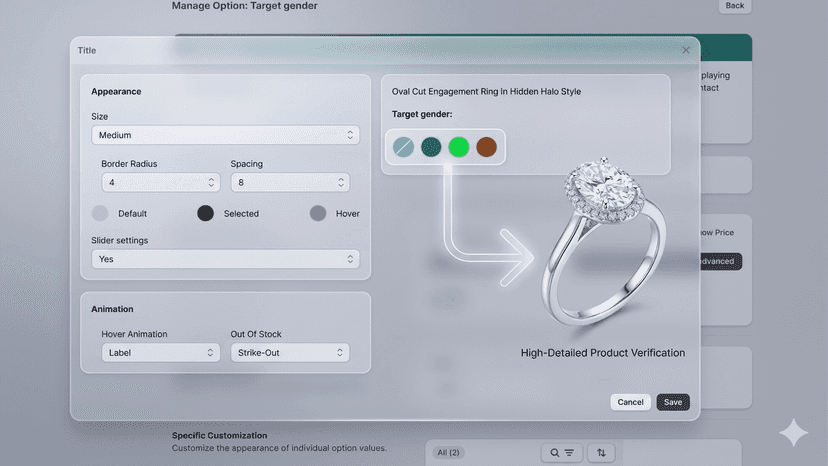
Task: Open the Slider settings dropdown showing Yes
Action: [225, 259]
